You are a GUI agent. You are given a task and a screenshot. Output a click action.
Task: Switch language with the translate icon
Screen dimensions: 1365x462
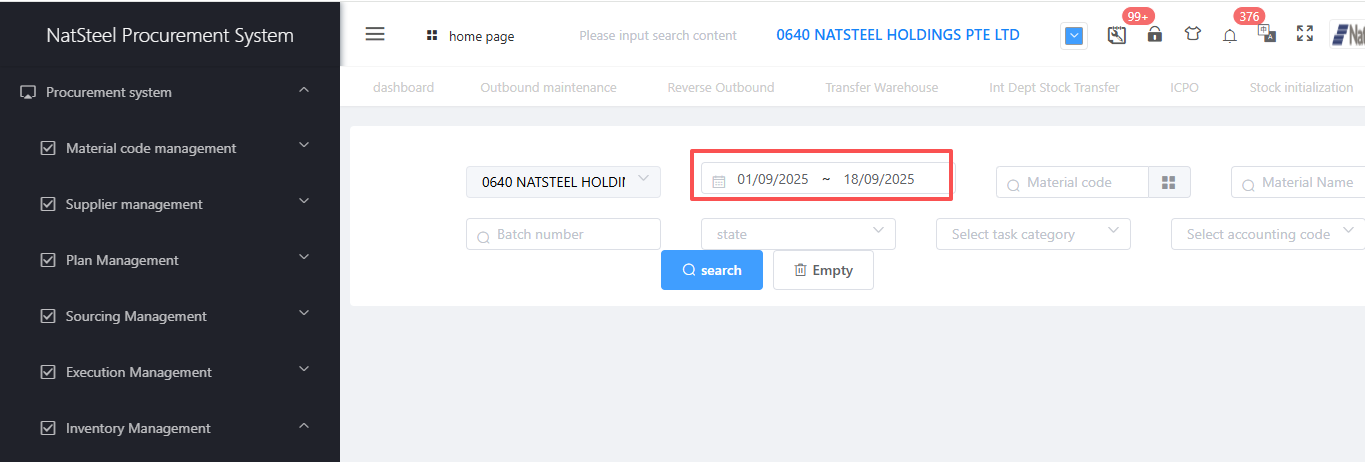click(x=1267, y=33)
